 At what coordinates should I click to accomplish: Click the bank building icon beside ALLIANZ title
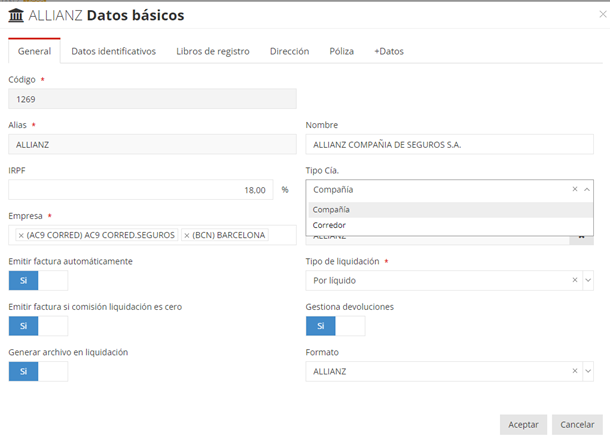(16, 16)
